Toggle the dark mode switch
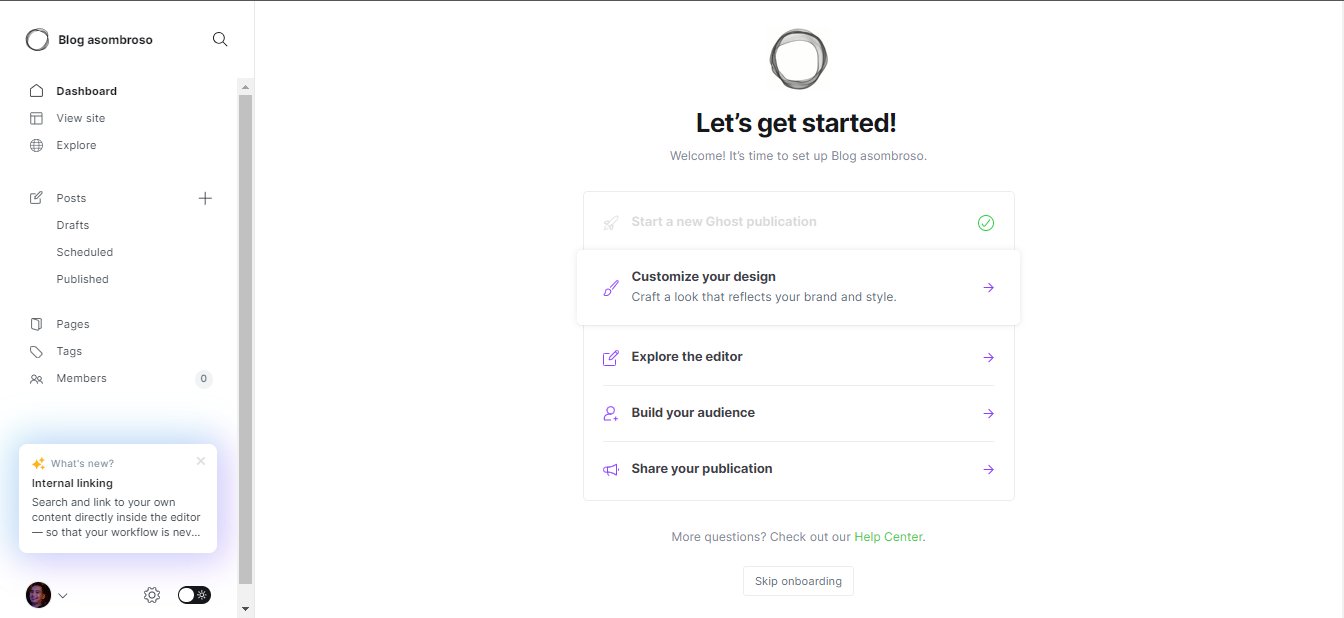Viewport: 1344px width, 618px height. pyautogui.click(x=194, y=595)
